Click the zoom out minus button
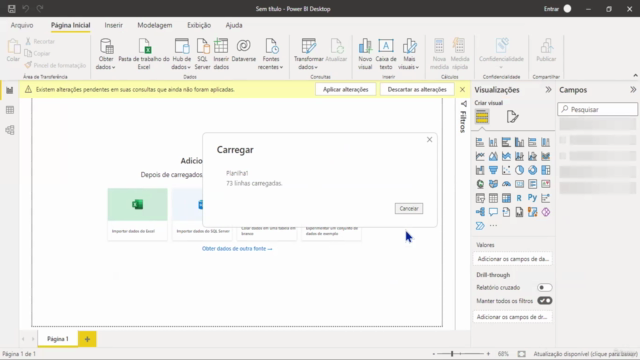The width and height of the screenshot is (640, 360). click(433, 354)
